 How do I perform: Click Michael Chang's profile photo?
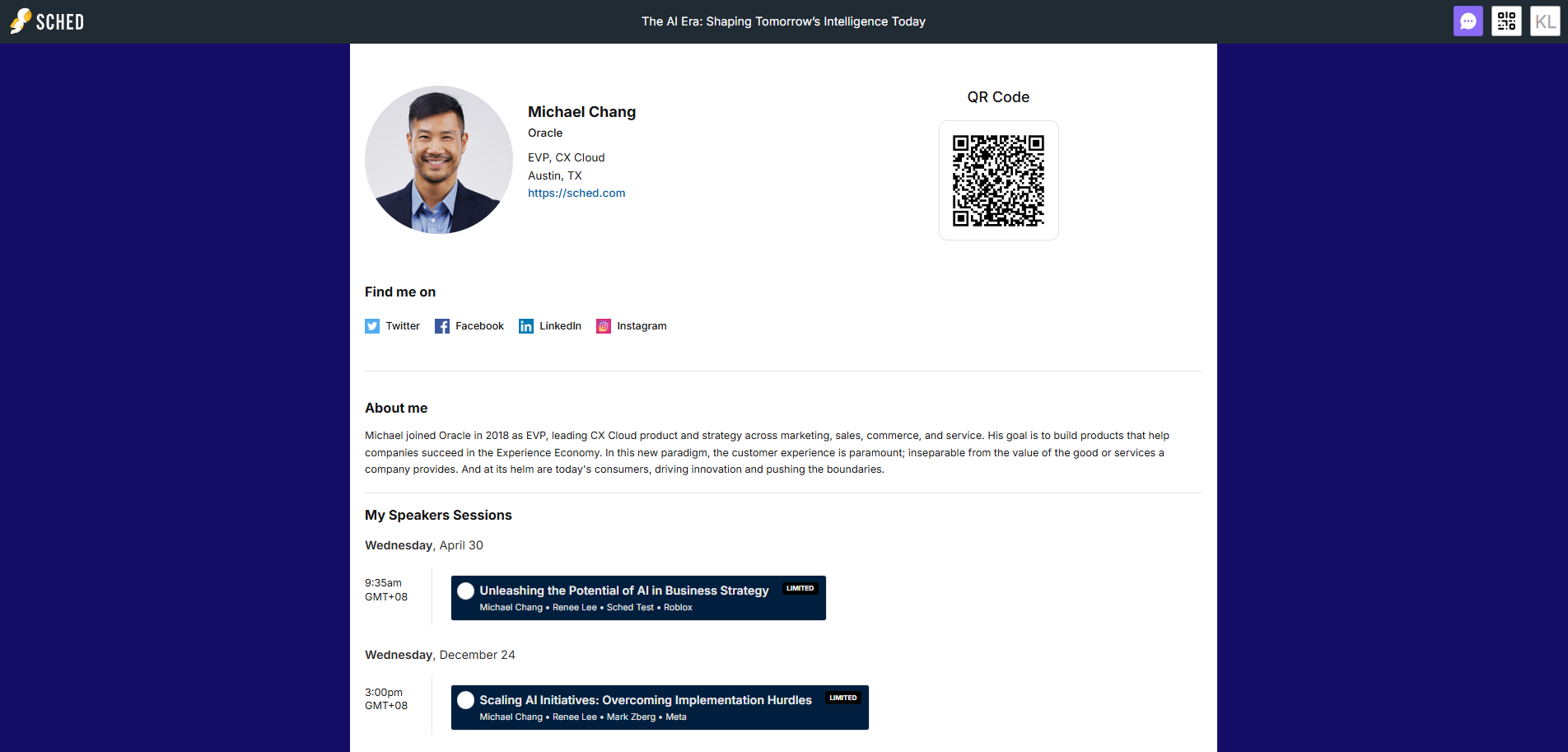[x=439, y=160]
